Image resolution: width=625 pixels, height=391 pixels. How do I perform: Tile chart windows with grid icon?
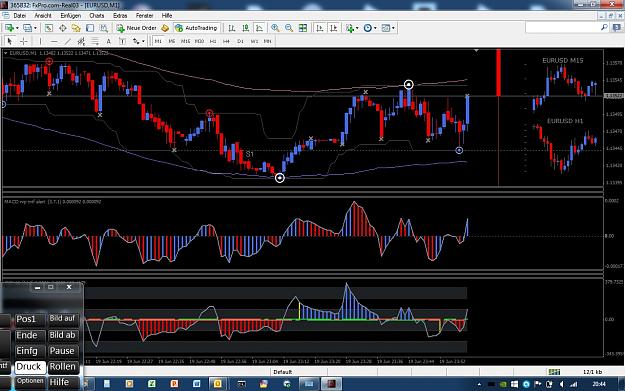(x=303, y=28)
